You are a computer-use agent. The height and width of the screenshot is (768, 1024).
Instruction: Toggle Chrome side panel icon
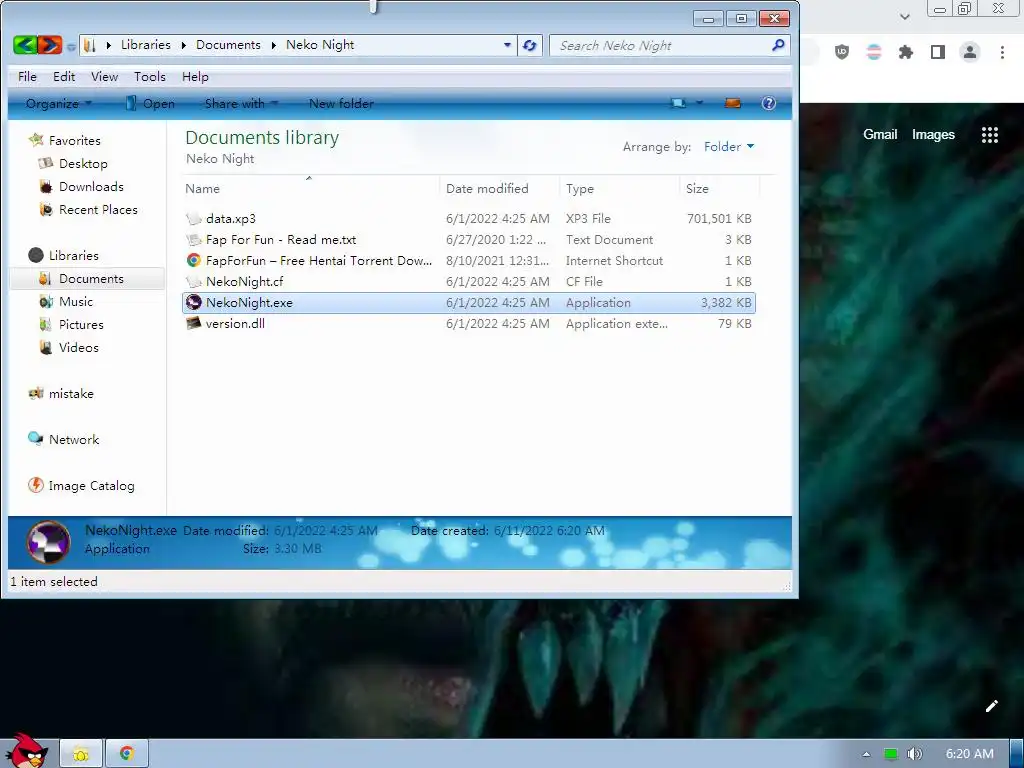(x=938, y=52)
